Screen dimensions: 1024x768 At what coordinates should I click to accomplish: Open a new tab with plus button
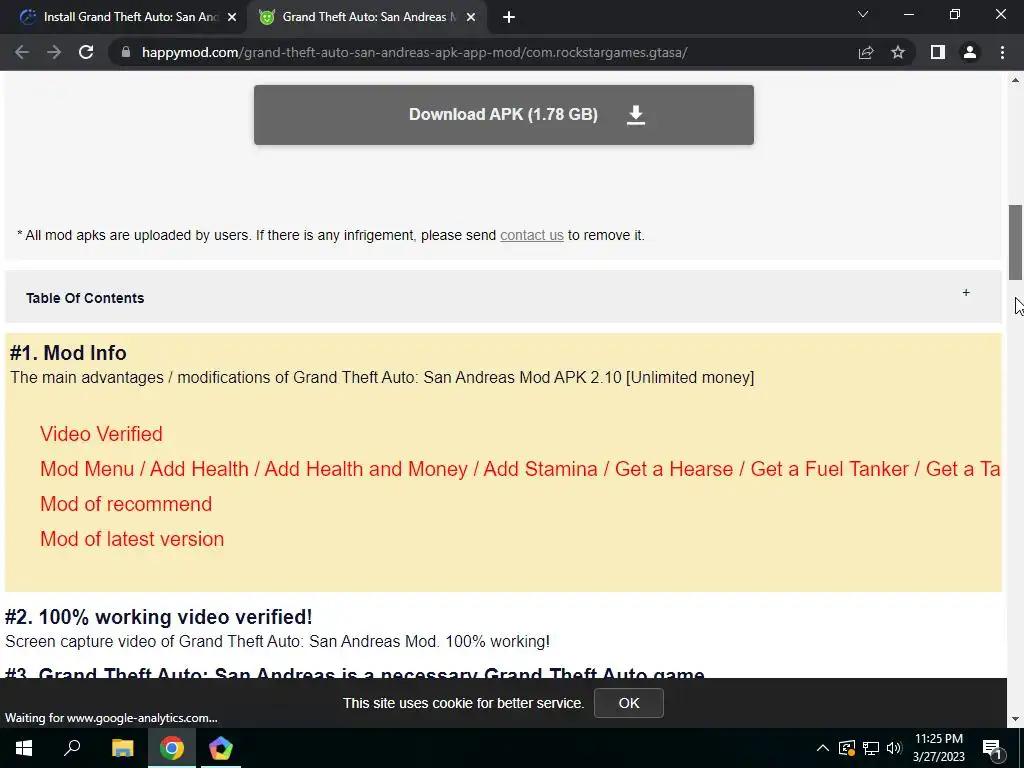[x=509, y=18]
